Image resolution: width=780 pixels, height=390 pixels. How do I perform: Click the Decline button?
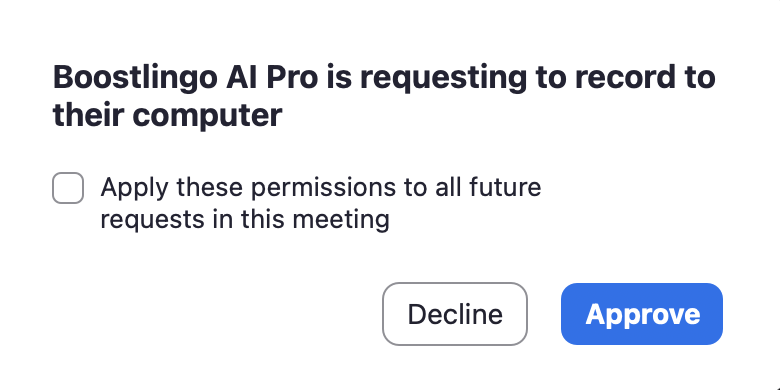point(455,314)
